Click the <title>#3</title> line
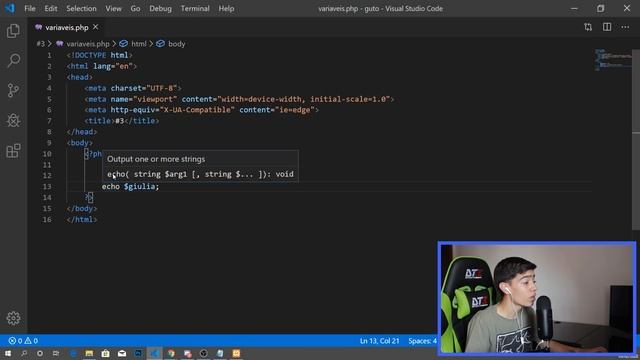The height and width of the screenshot is (360, 640). tap(122, 121)
